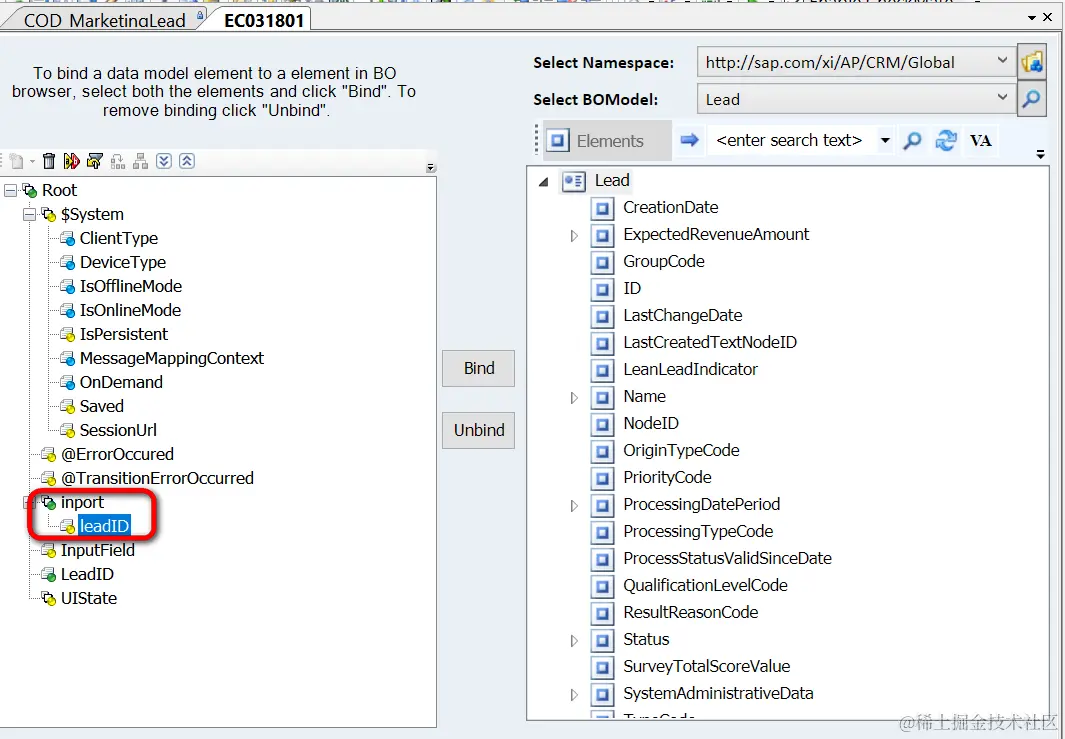
Task: Select the EC031801 tab
Action: click(264, 20)
